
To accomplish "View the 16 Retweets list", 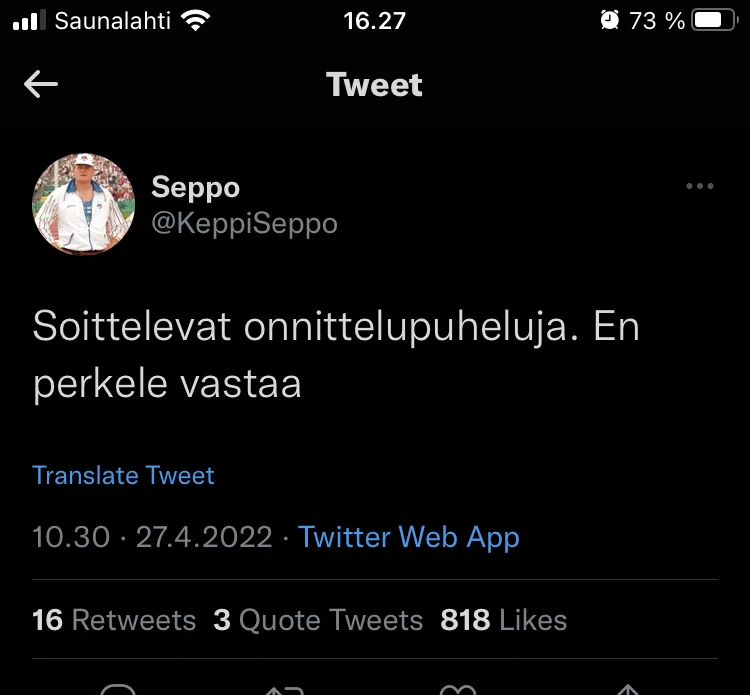I will pyautogui.click(x=114, y=620).
